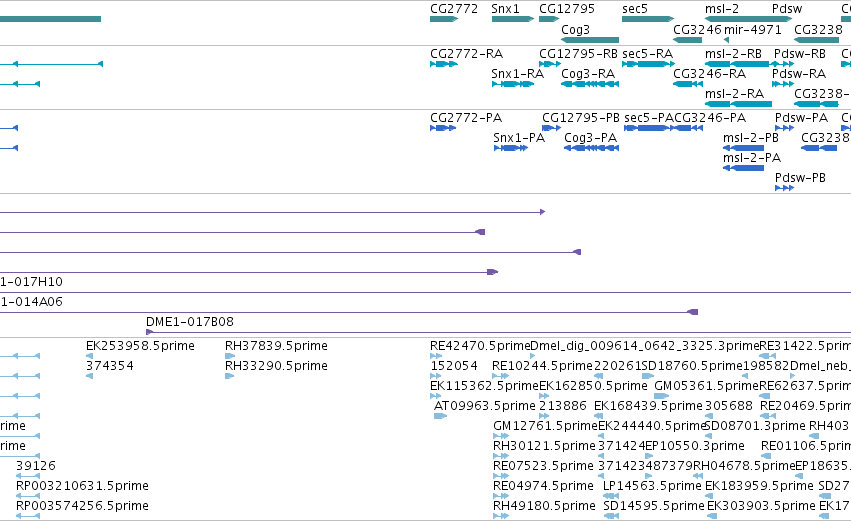The width and height of the screenshot is (851, 521).
Task: Click the CG2772-PA protein label
Action: pos(466,118)
